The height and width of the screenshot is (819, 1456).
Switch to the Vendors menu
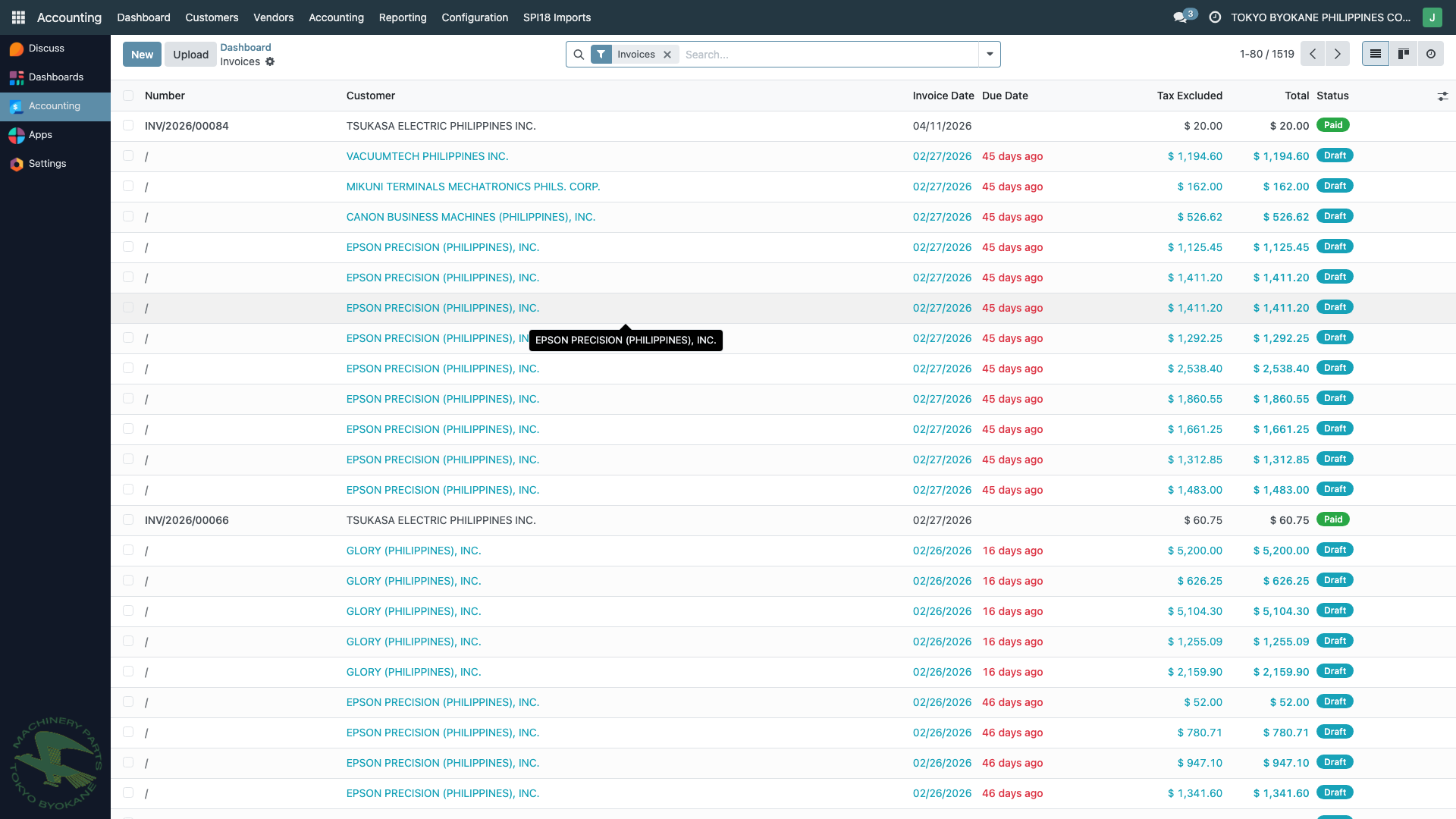273,17
